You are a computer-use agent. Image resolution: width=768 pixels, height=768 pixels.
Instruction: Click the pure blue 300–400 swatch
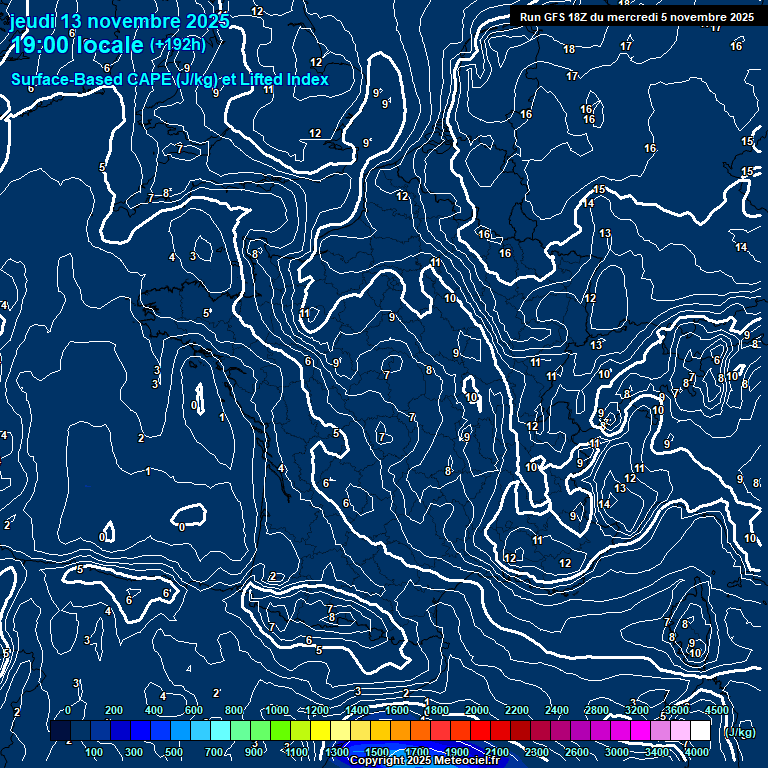(141, 730)
